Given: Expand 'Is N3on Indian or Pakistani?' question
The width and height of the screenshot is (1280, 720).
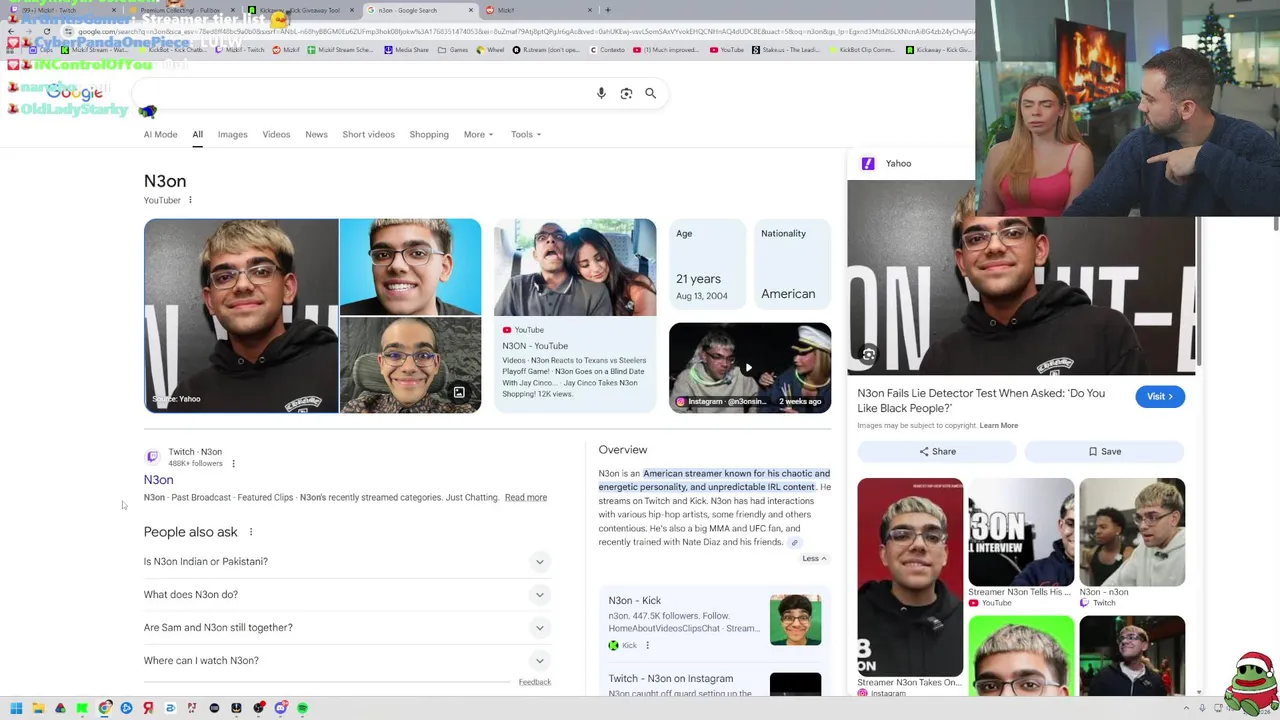Looking at the screenshot, I should coord(347,561).
